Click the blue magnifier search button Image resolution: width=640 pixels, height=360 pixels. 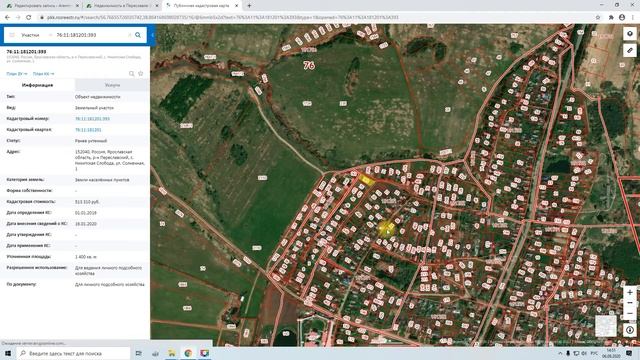coord(138,35)
